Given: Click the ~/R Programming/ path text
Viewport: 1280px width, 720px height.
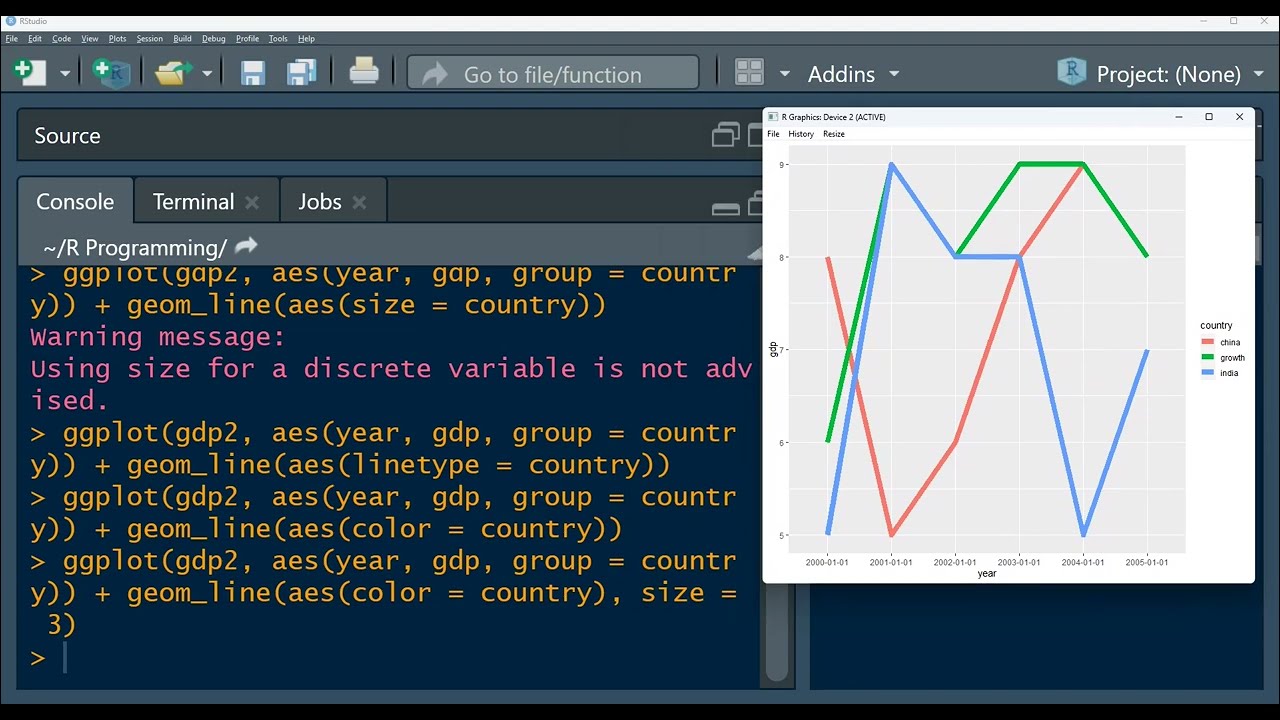Looking at the screenshot, I should point(135,247).
